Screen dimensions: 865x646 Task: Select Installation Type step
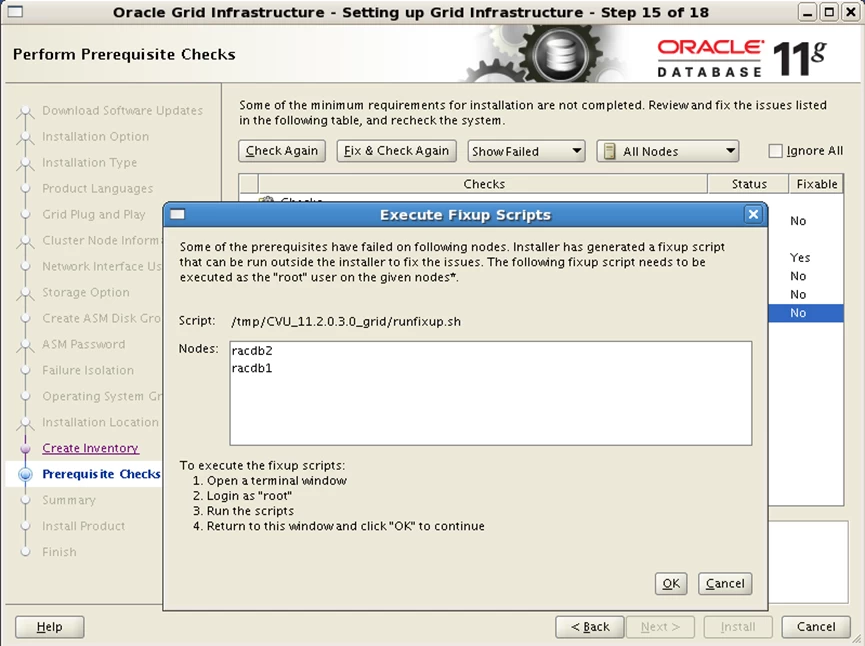pos(89,162)
